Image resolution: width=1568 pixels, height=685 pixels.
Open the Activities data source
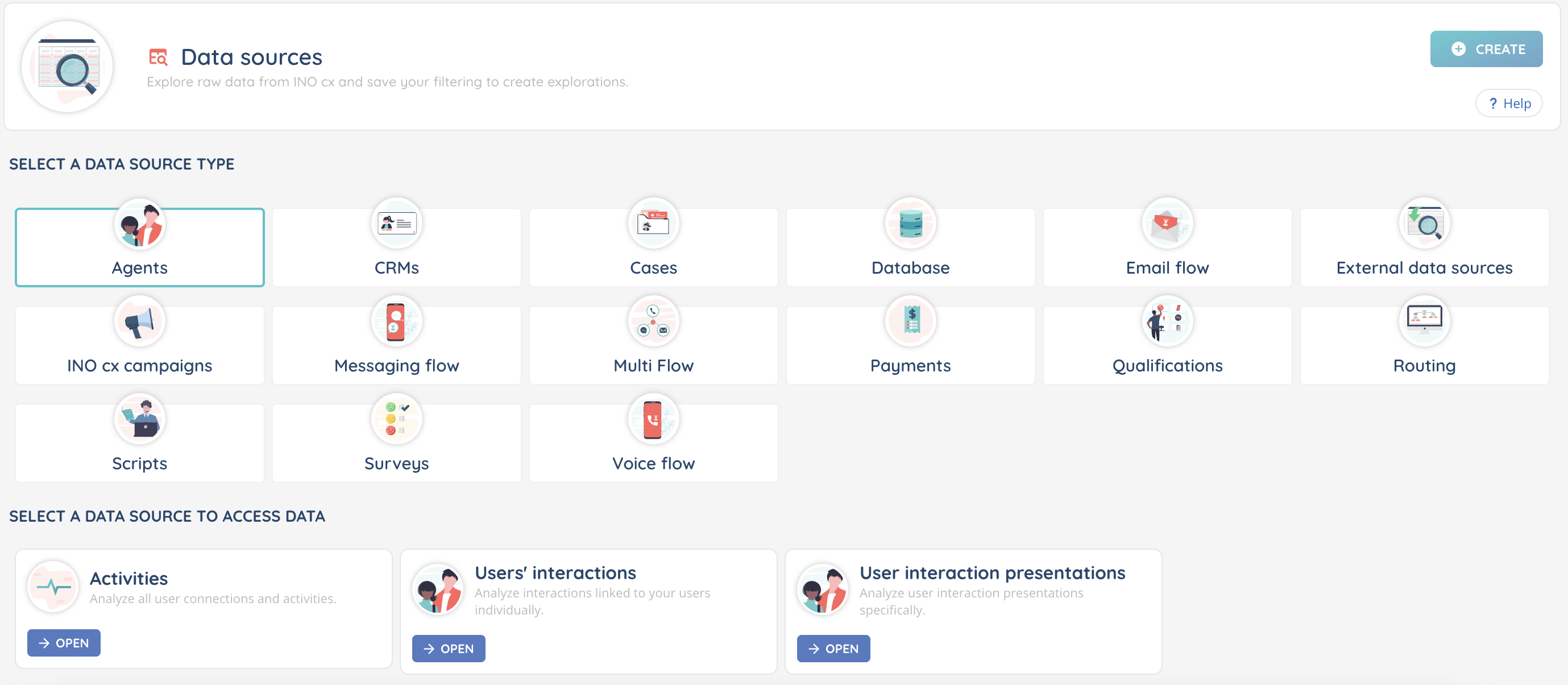[x=64, y=643]
